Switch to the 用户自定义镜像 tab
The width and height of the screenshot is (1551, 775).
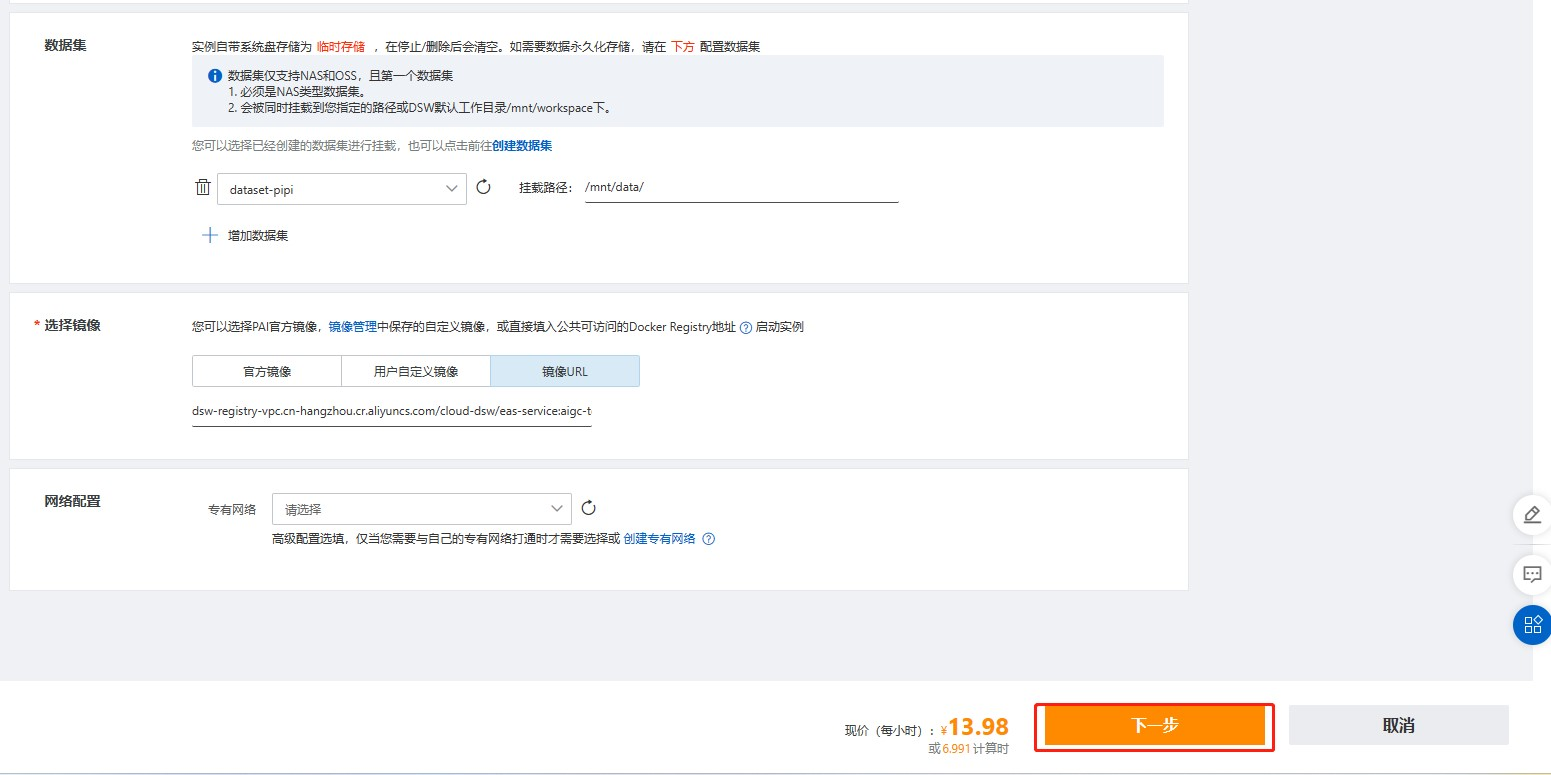pyautogui.click(x=416, y=371)
